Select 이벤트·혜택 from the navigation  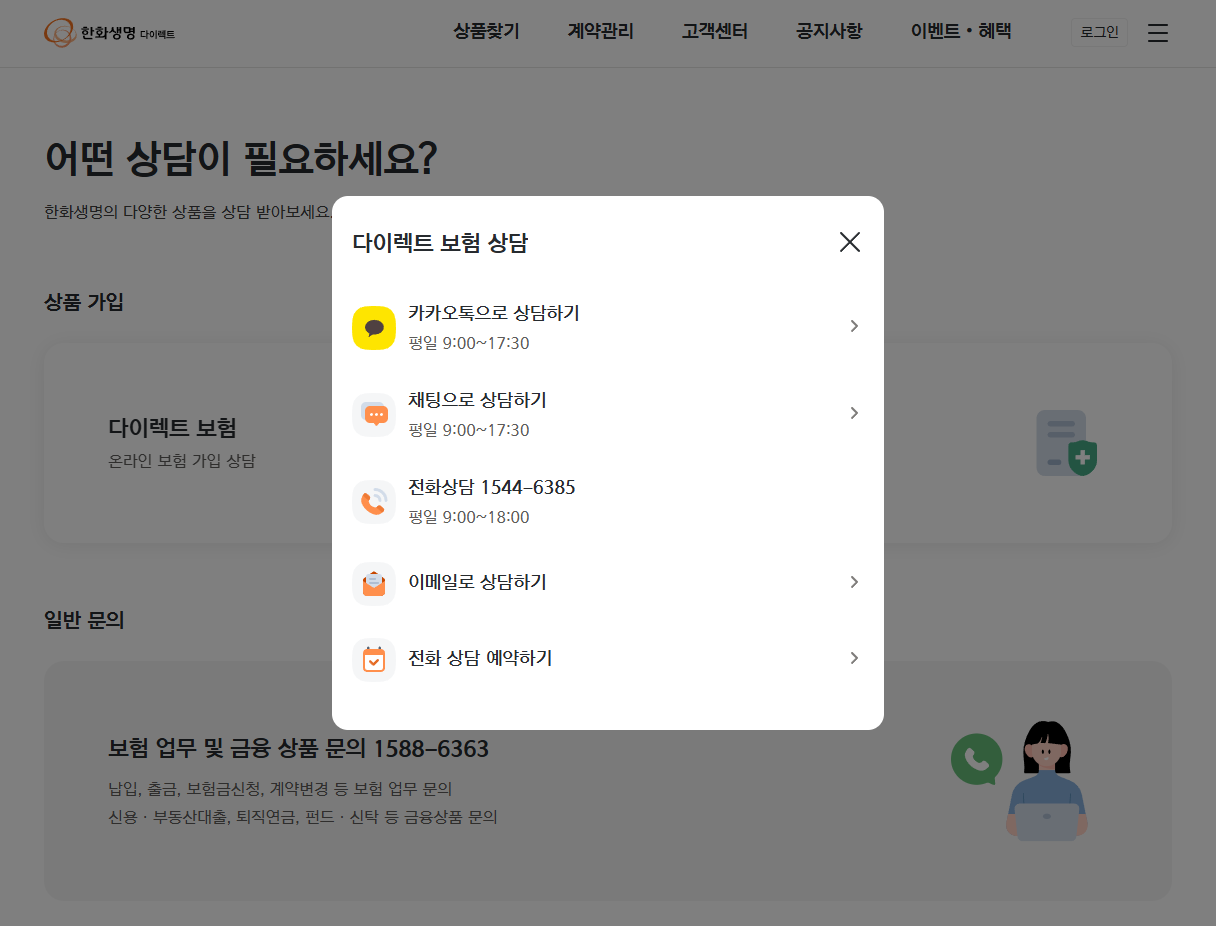click(959, 31)
